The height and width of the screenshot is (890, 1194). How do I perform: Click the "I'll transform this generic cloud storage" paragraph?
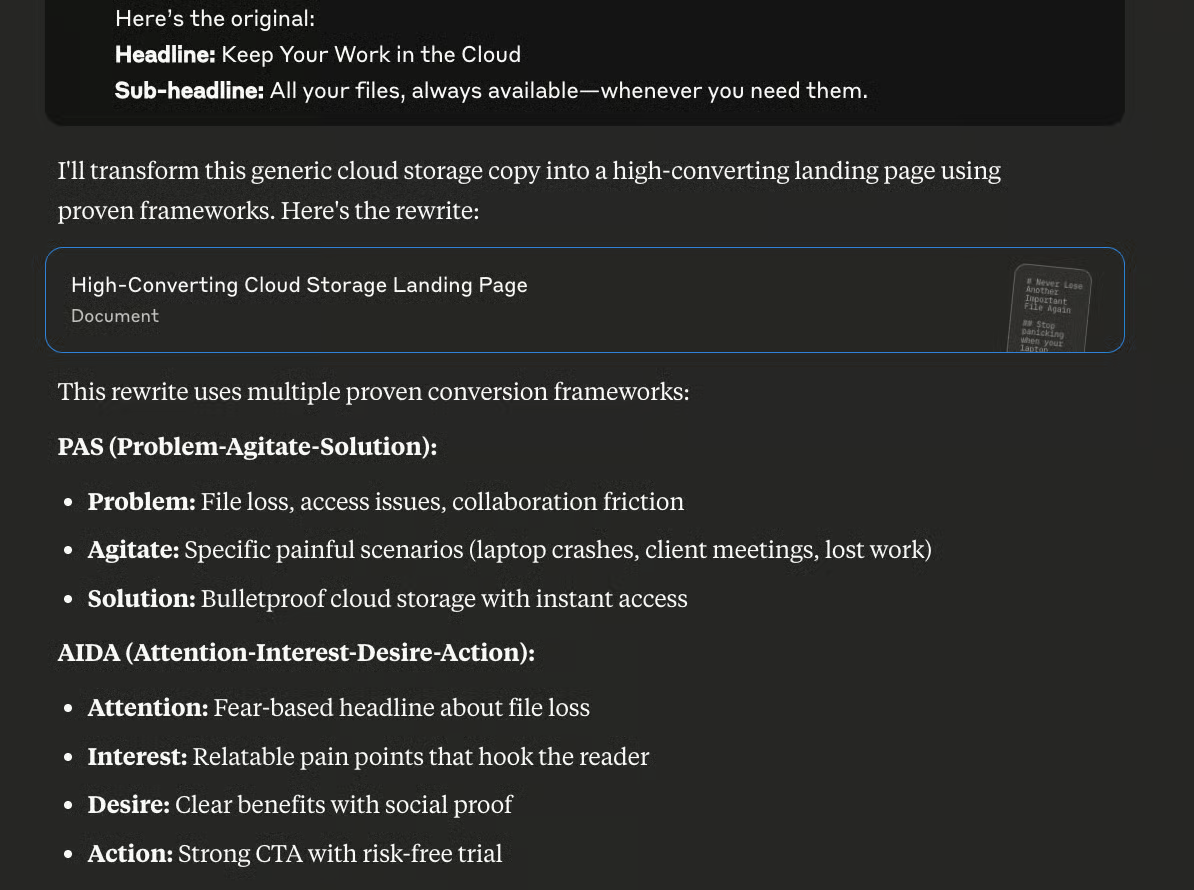pyautogui.click(x=529, y=190)
